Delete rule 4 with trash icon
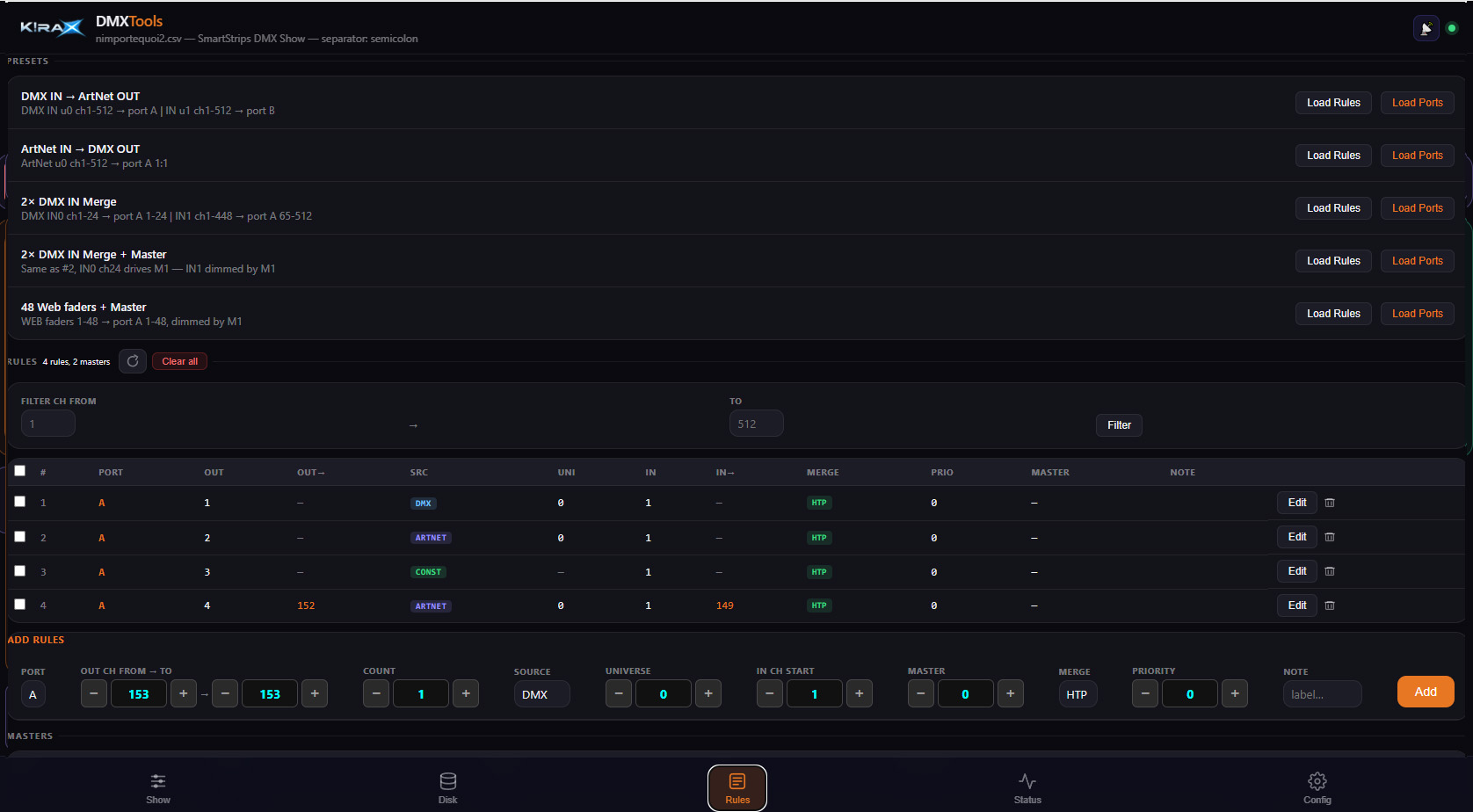The image size is (1473, 812). pyautogui.click(x=1330, y=605)
